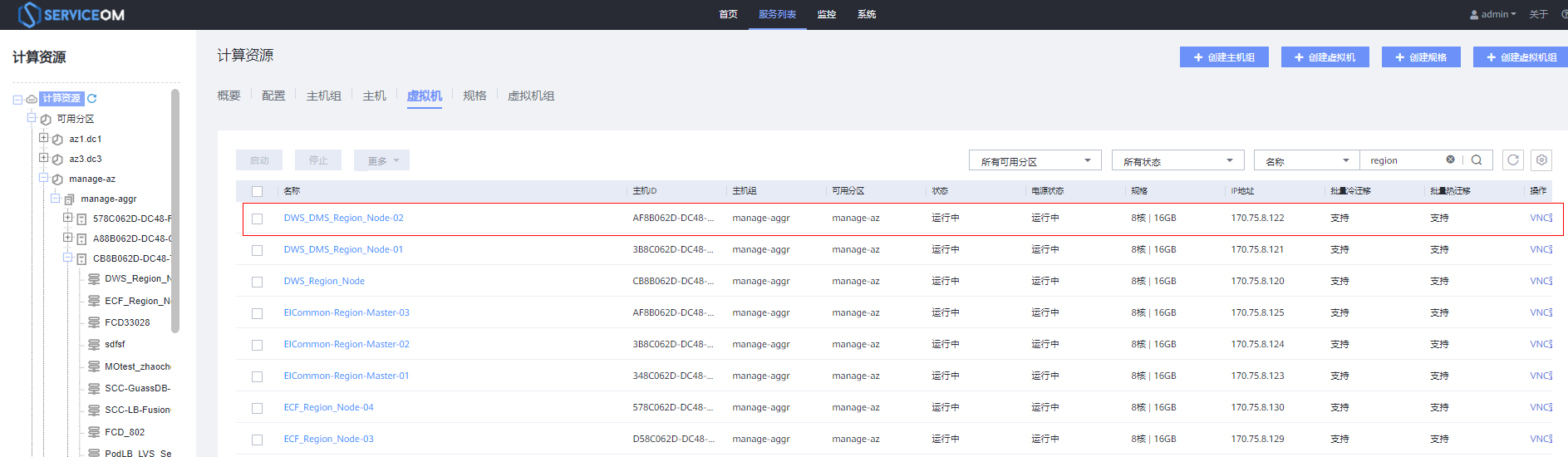
Task: Open 服务列表 in top navigation
Action: [777, 14]
